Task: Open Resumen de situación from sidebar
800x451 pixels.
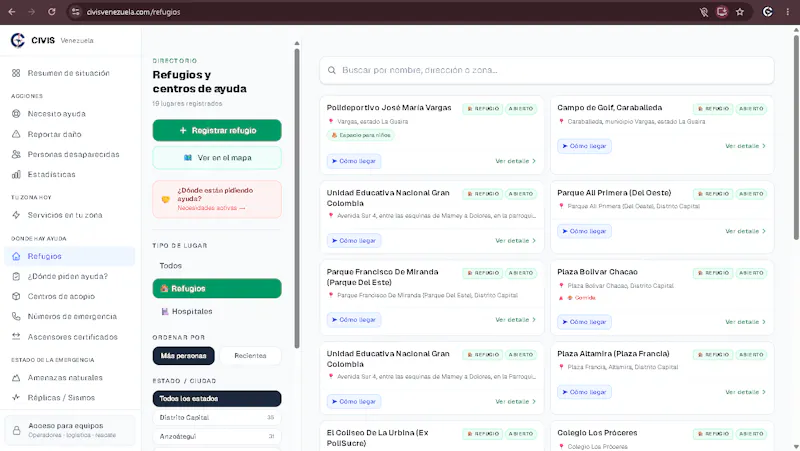Action: [x=68, y=73]
